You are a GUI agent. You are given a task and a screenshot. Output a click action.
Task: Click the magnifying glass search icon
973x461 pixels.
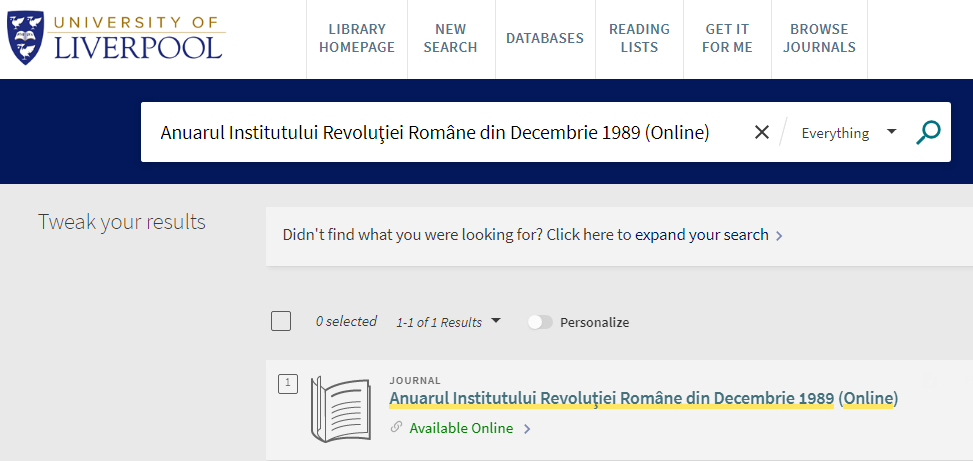click(928, 132)
